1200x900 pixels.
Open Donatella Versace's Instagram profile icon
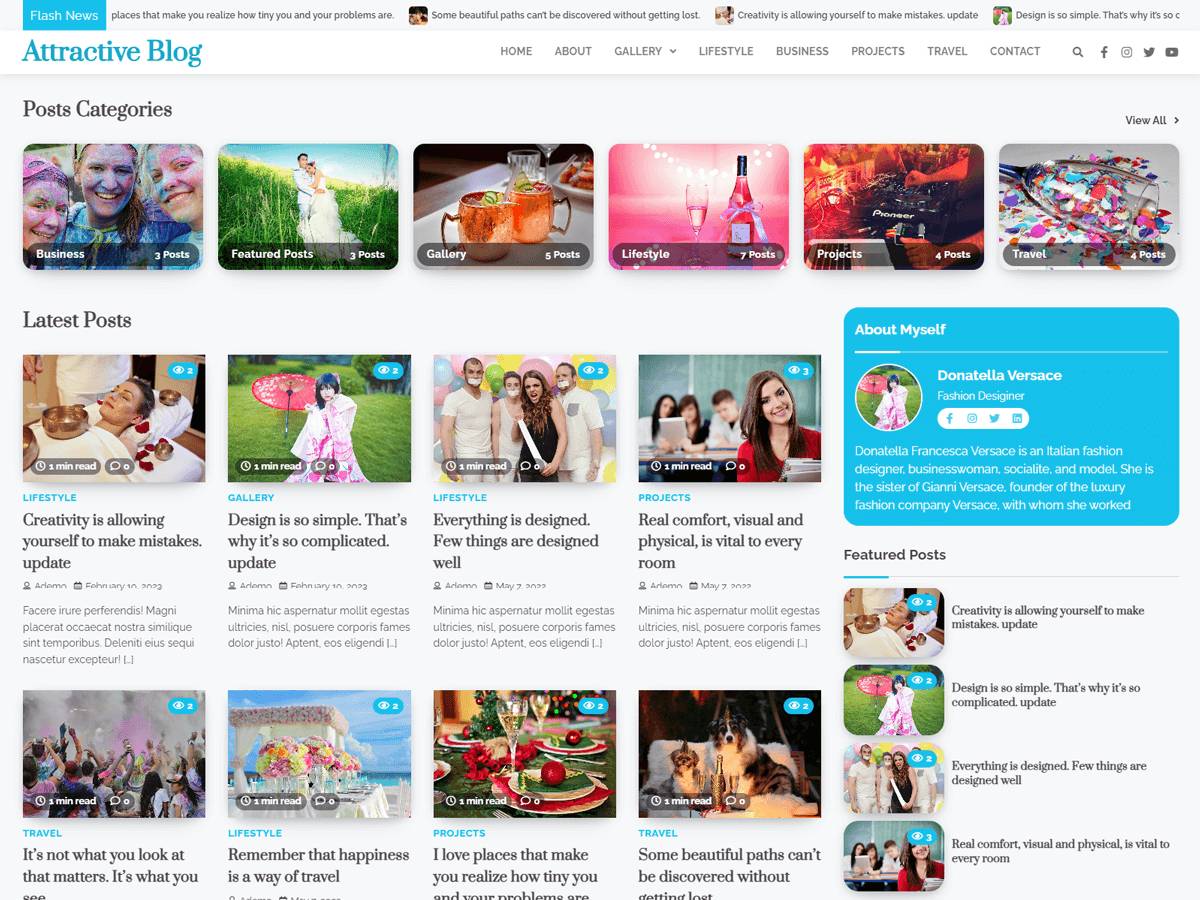click(x=971, y=418)
